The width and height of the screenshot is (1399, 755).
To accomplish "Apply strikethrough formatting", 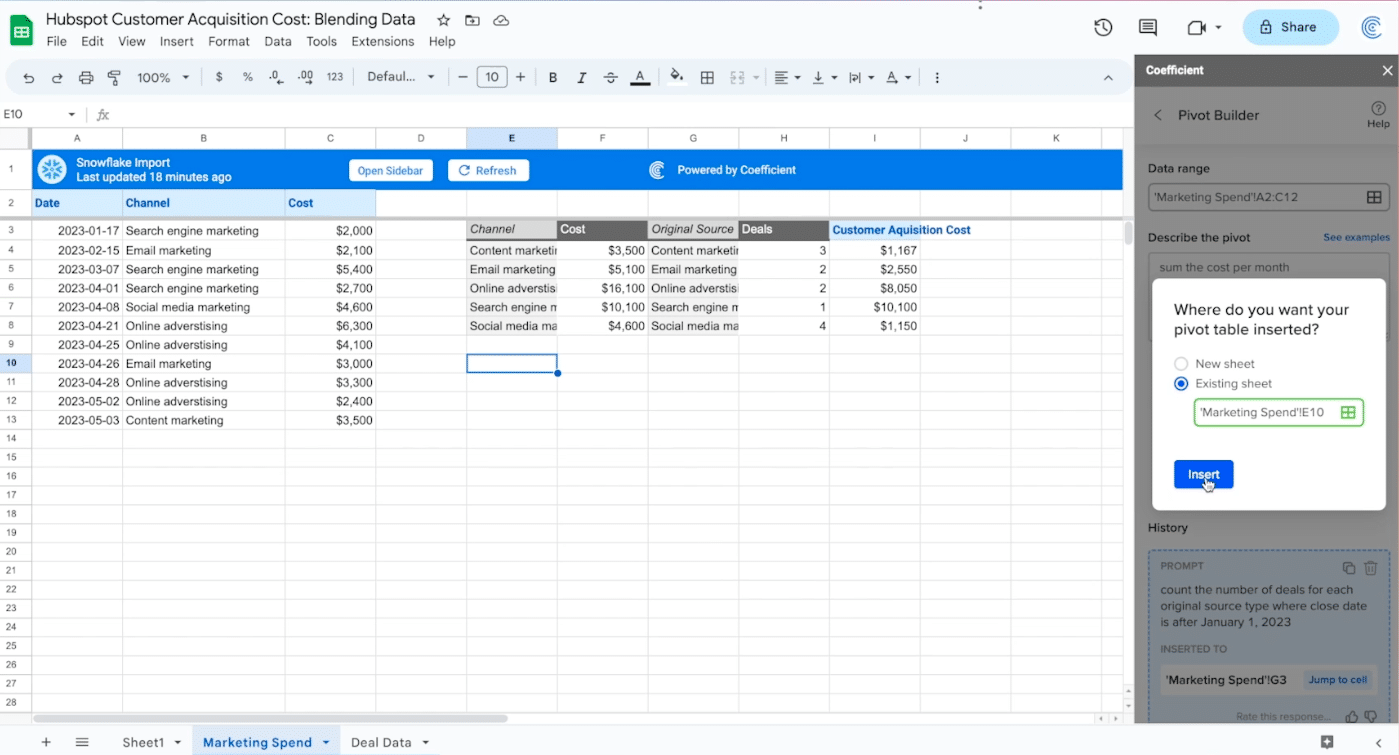I will tap(611, 77).
